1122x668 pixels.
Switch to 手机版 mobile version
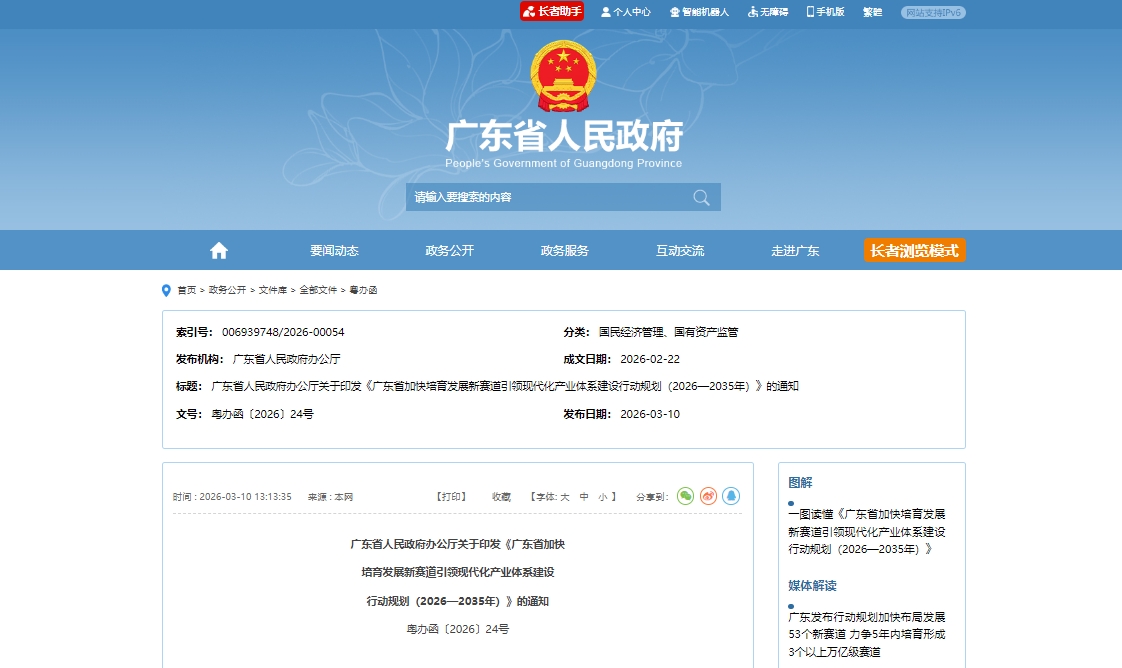coord(825,12)
